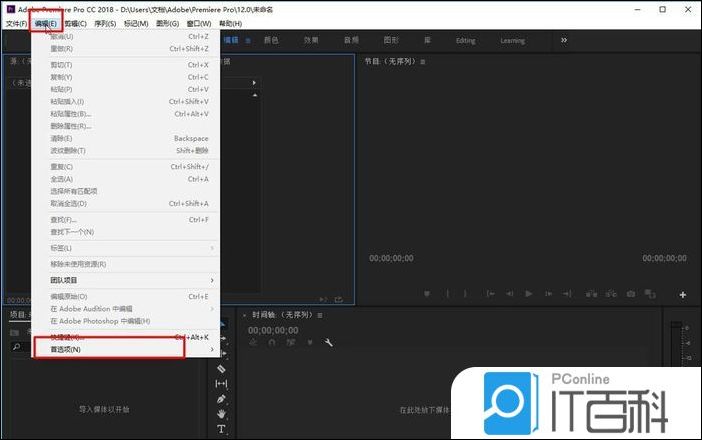
Task: Open the 节目 monitor panel menu
Action: coord(423,62)
